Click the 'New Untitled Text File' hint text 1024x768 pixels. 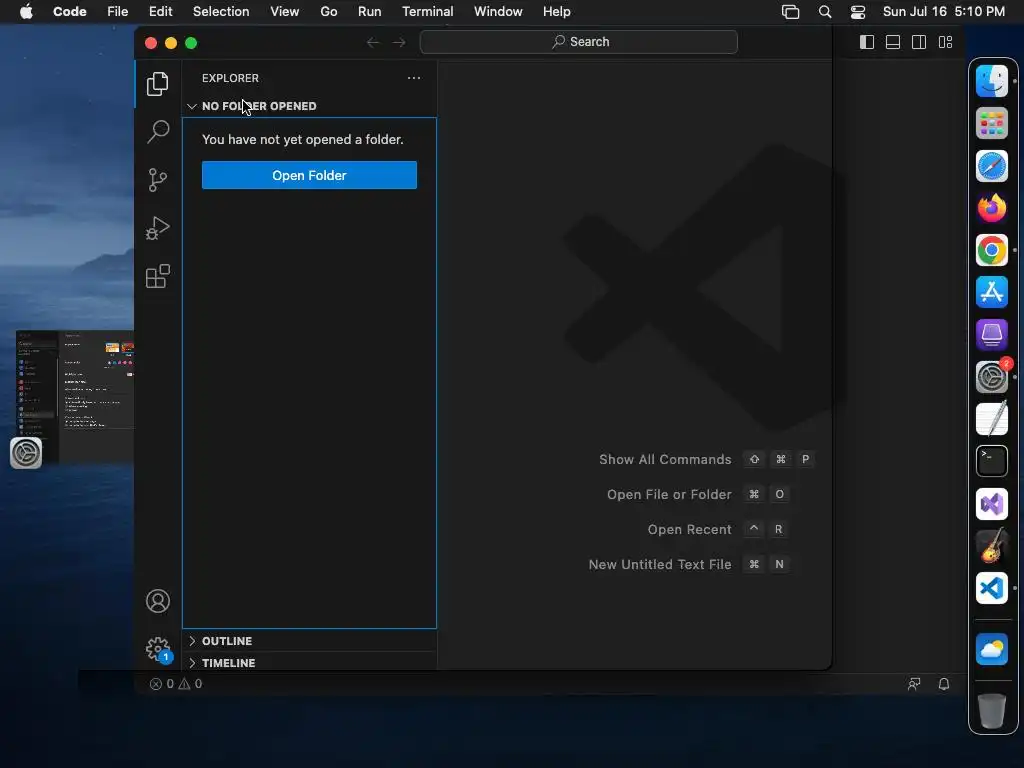tap(660, 564)
